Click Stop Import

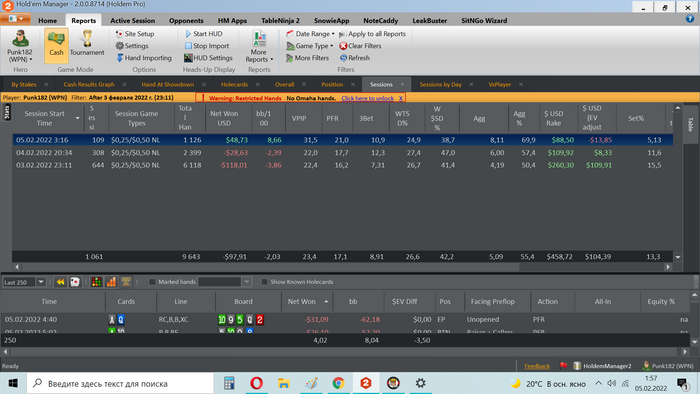[207, 46]
